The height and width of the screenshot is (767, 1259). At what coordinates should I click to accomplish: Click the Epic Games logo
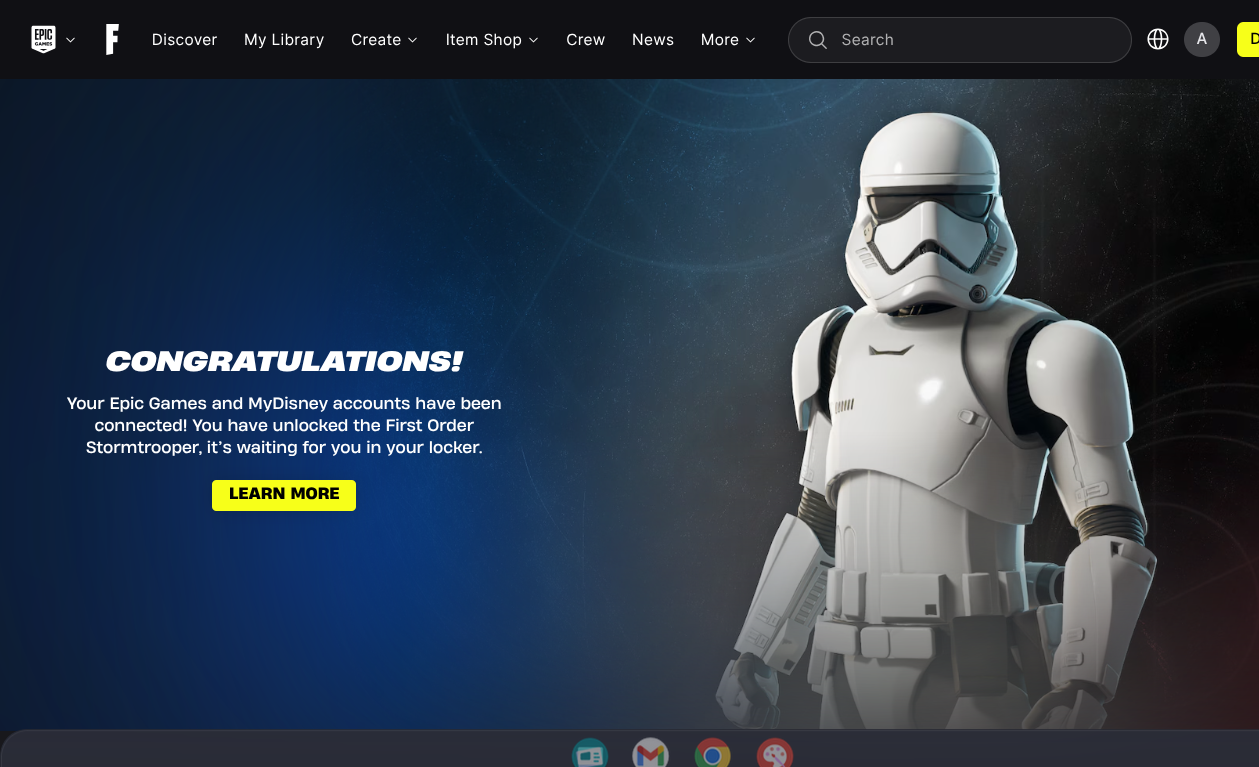(43, 39)
